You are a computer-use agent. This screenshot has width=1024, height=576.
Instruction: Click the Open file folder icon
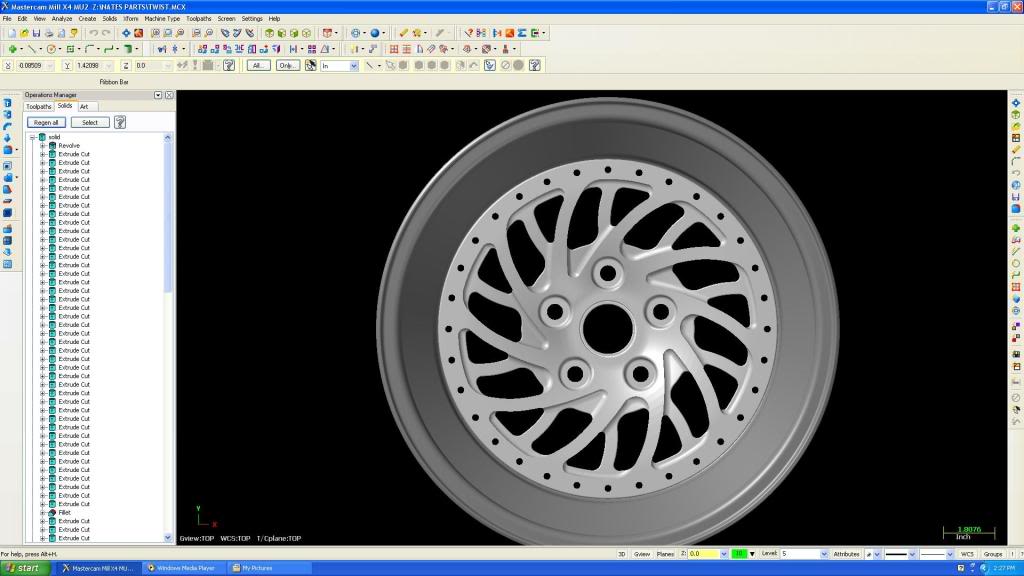(x=23, y=33)
